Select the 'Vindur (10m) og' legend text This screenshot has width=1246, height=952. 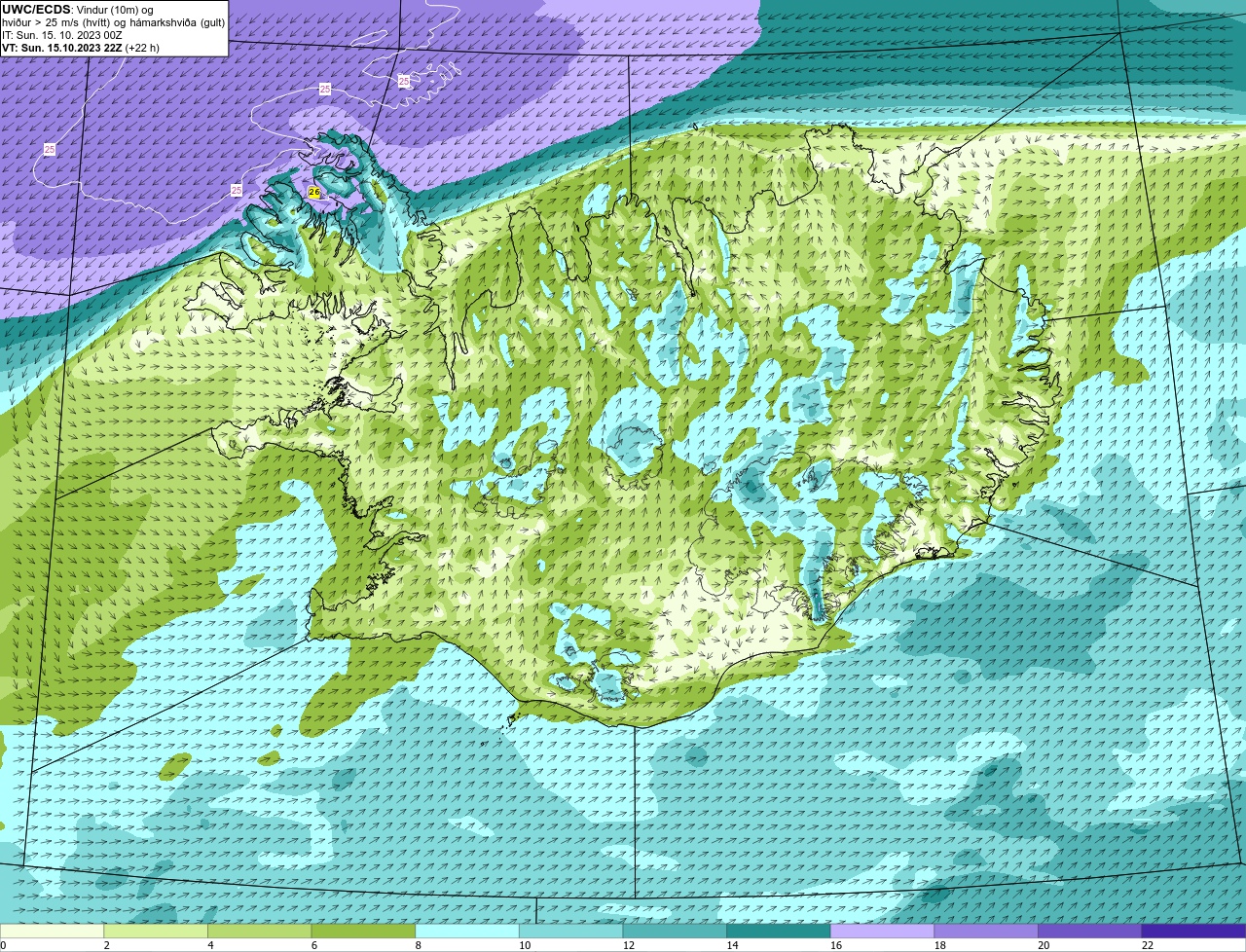115,10
